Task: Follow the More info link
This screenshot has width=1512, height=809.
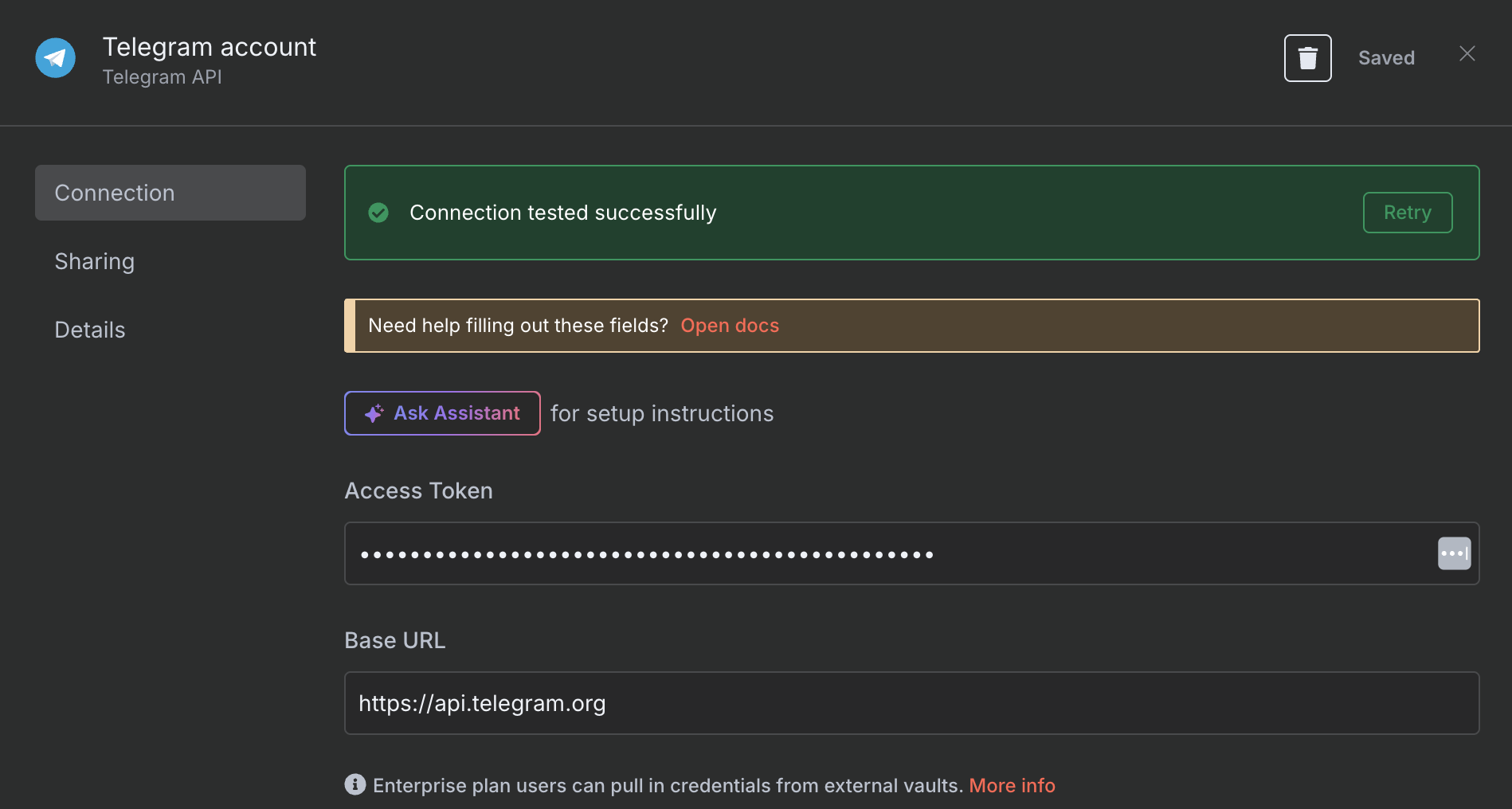Action: (1012, 785)
